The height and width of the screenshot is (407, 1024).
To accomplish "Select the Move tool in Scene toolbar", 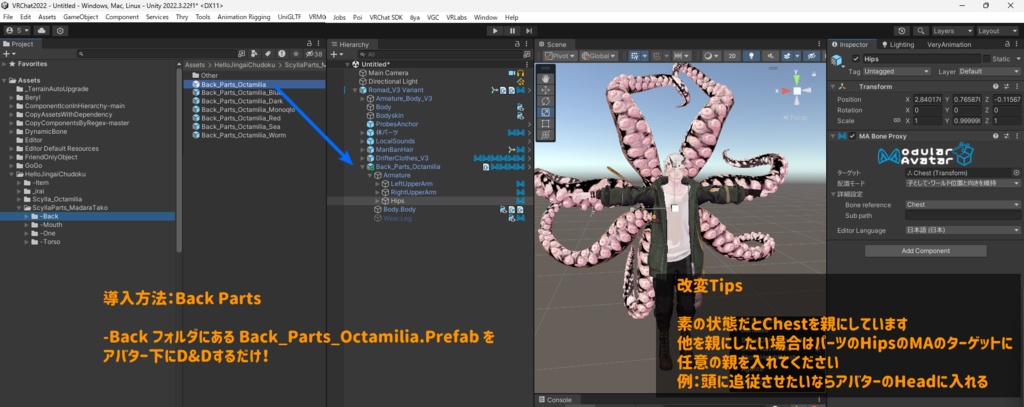I will point(545,90).
